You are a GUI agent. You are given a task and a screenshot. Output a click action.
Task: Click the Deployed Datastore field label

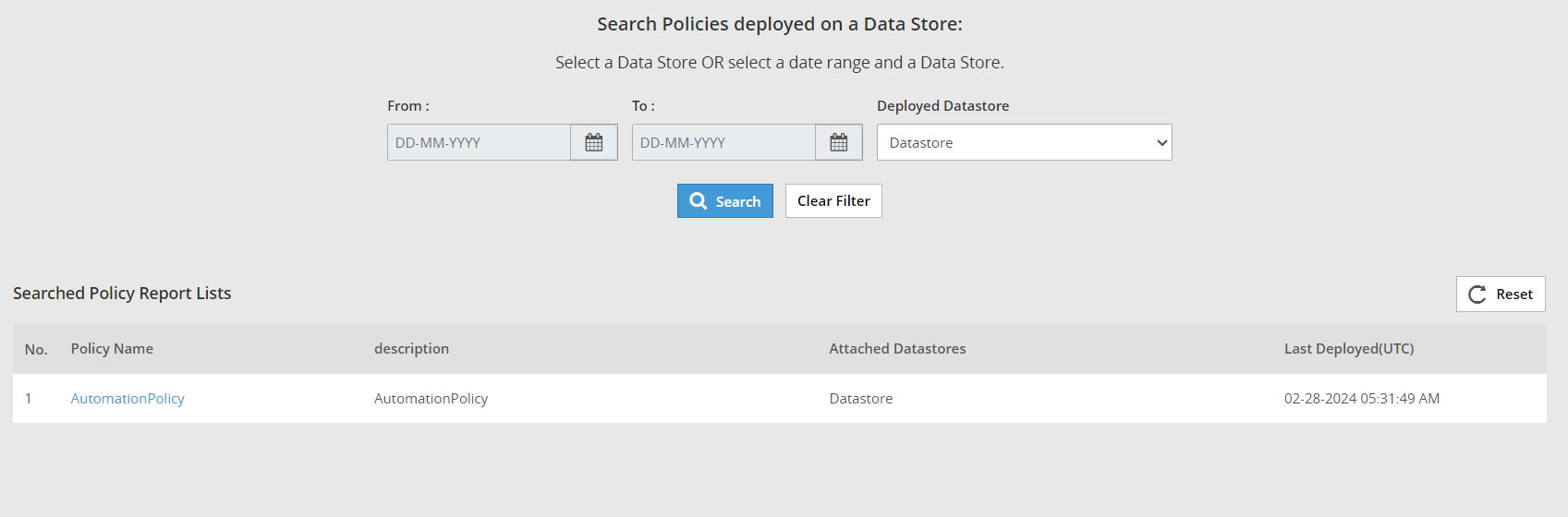click(x=942, y=106)
